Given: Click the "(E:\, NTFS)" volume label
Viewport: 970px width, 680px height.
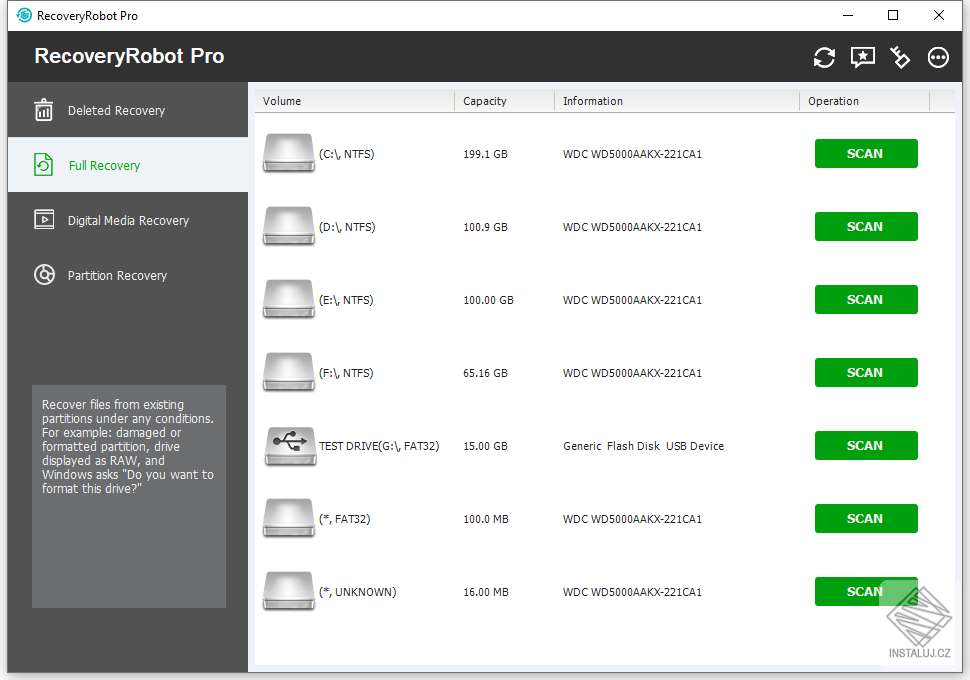Looking at the screenshot, I should coord(346,300).
